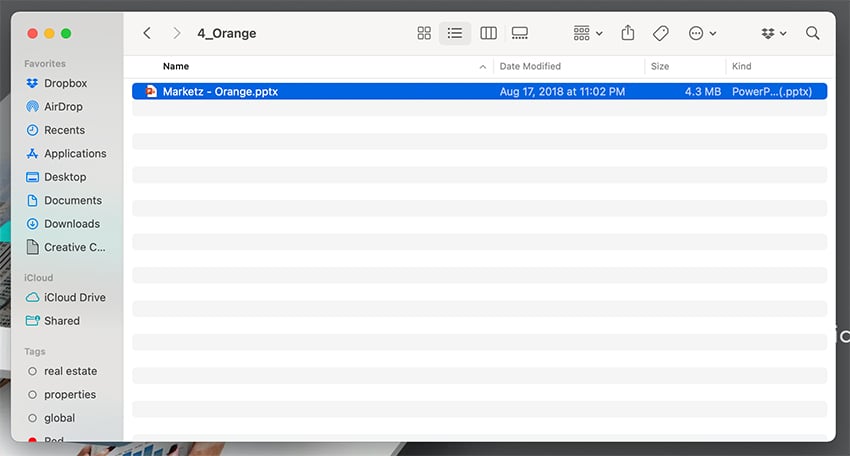
Task: Switch to list view
Action: (x=455, y=33)
